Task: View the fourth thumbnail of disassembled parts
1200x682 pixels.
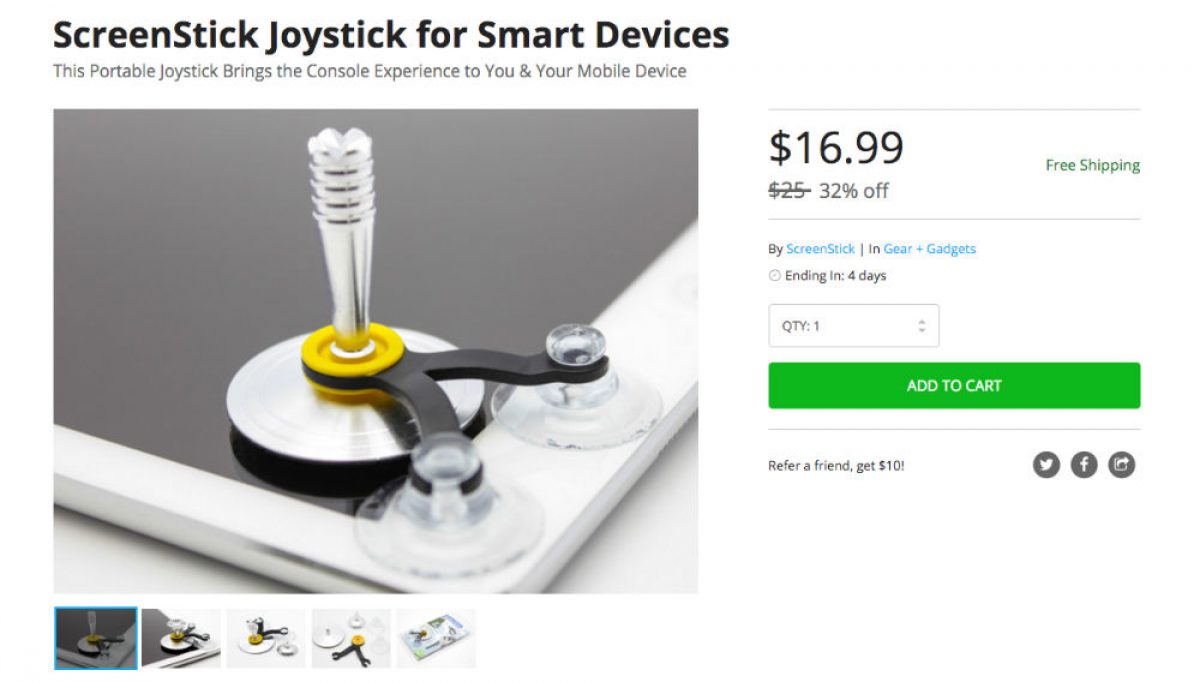Action: click(351, 638)
